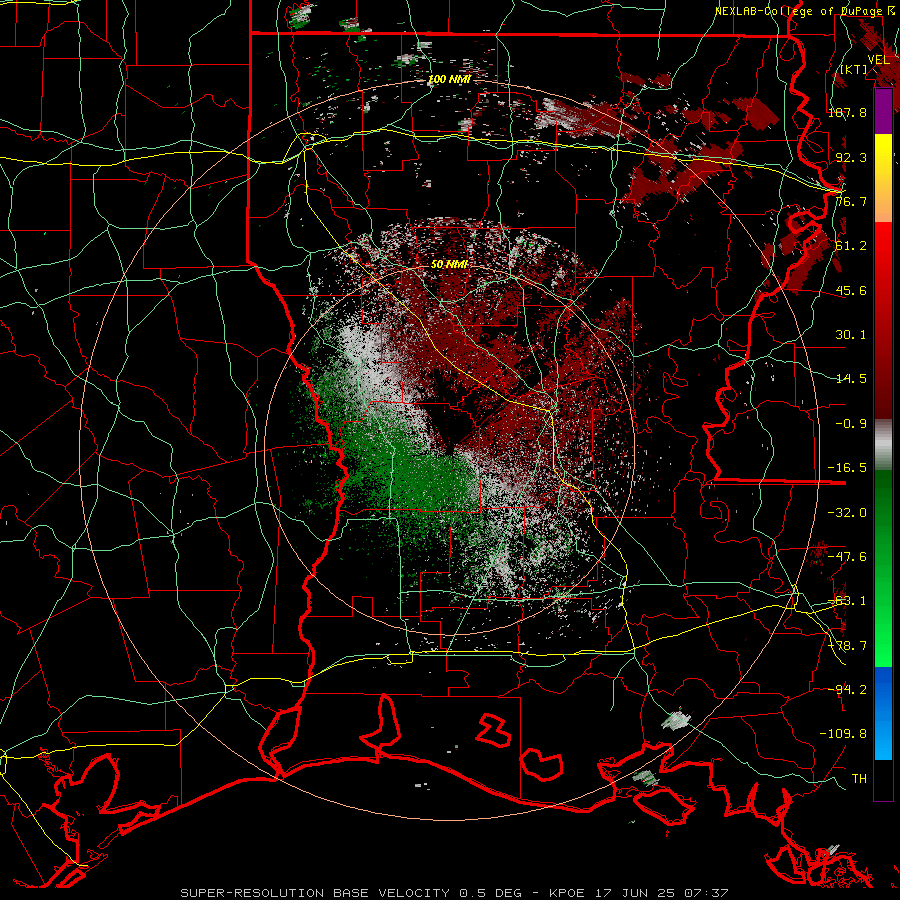
Task: Select the 14.5 knot scale value
Action: (x=851, y=379)
